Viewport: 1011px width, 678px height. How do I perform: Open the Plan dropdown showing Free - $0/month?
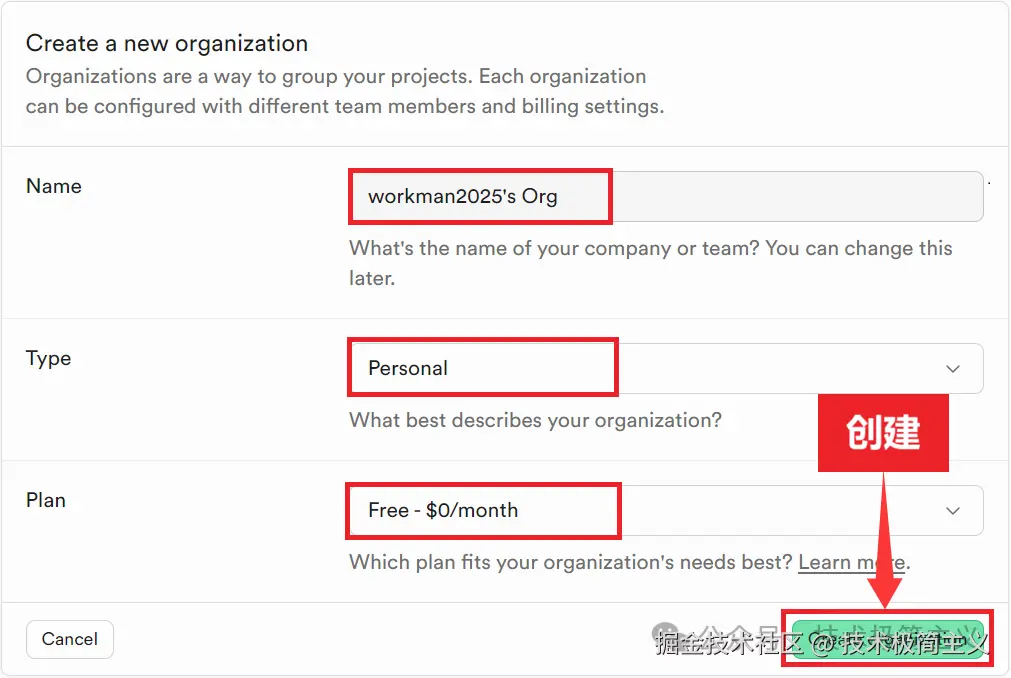[x=665, y=510]
